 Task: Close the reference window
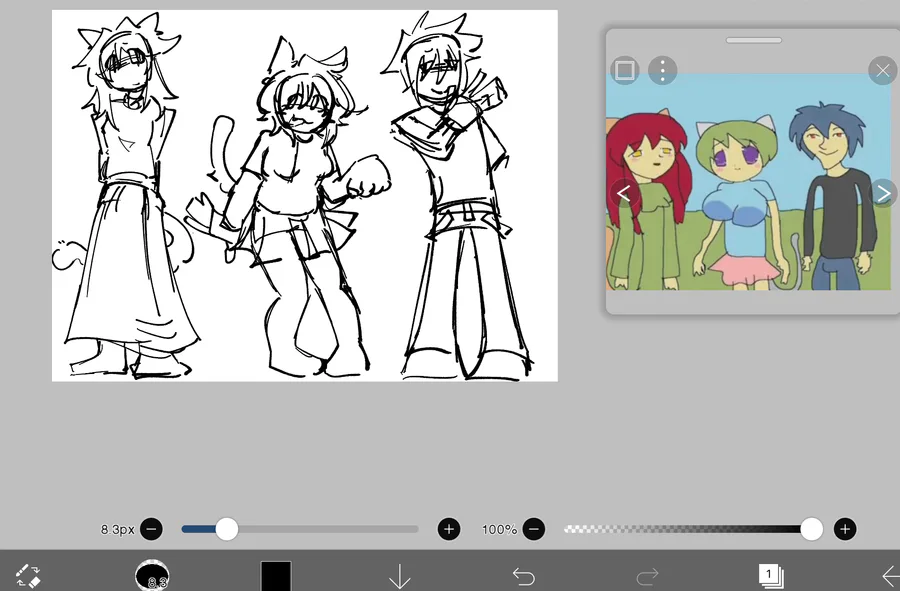[x=883, y=71]
